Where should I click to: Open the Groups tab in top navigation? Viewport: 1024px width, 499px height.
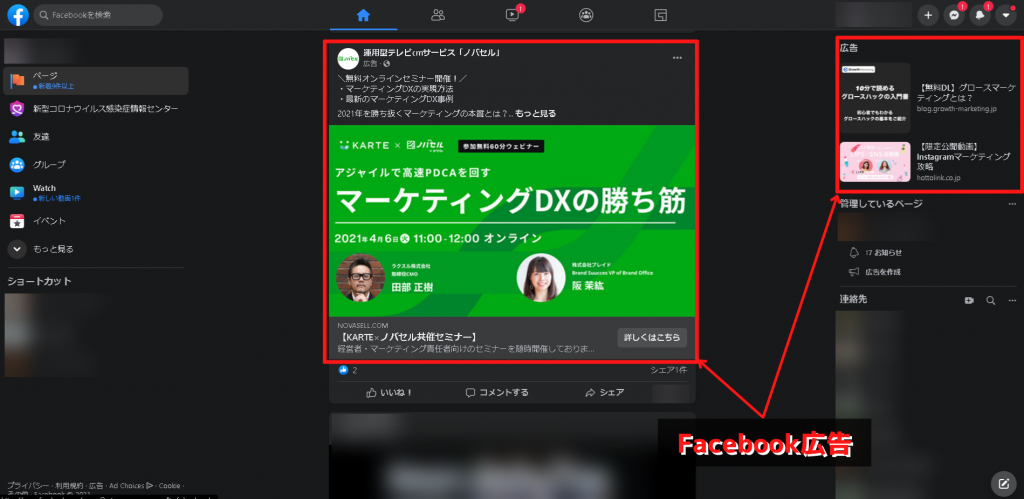(x=586, y=15)
